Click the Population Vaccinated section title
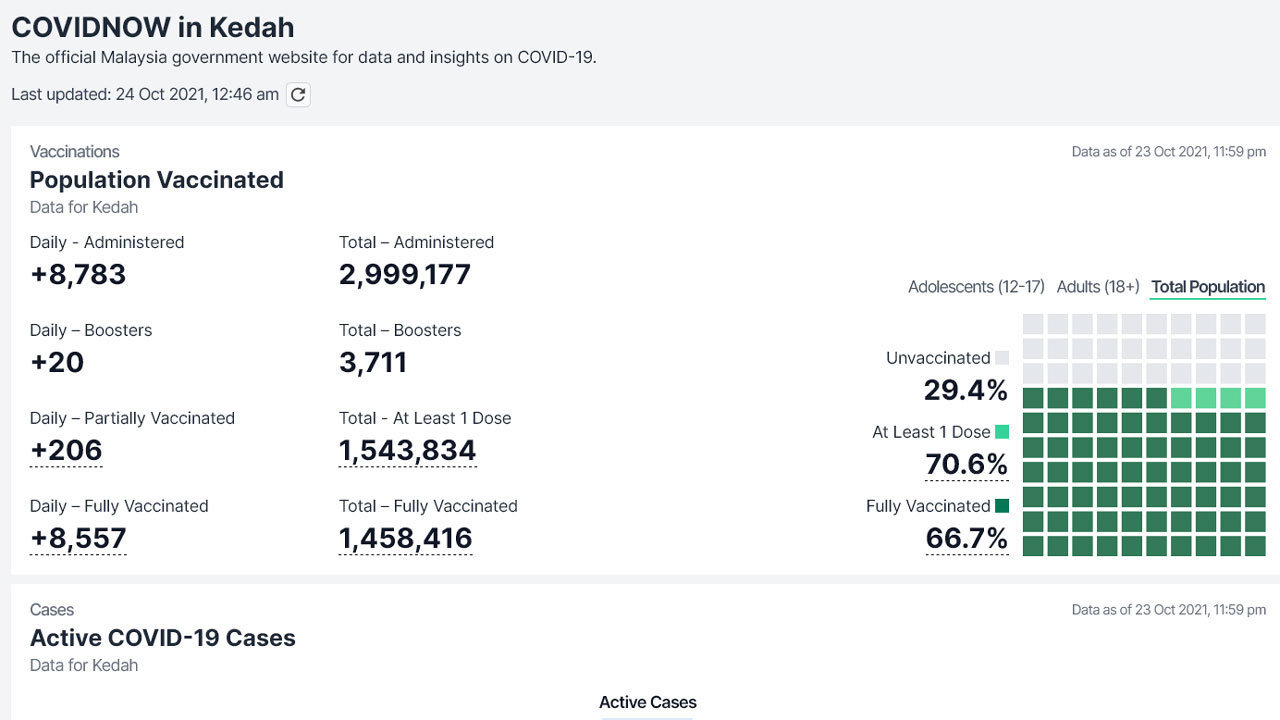The image size is (1280, 720). pyautogui.click(x=157, y=180)
